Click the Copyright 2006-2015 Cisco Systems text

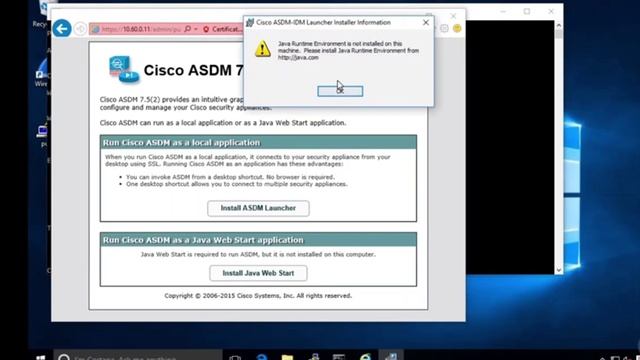click(x=258, y=296)
